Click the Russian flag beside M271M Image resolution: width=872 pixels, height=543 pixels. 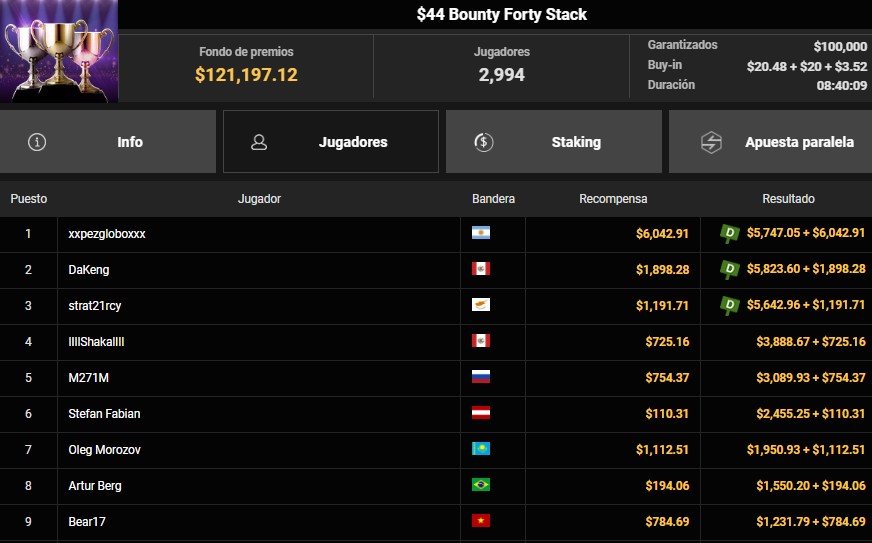(481, 377)
